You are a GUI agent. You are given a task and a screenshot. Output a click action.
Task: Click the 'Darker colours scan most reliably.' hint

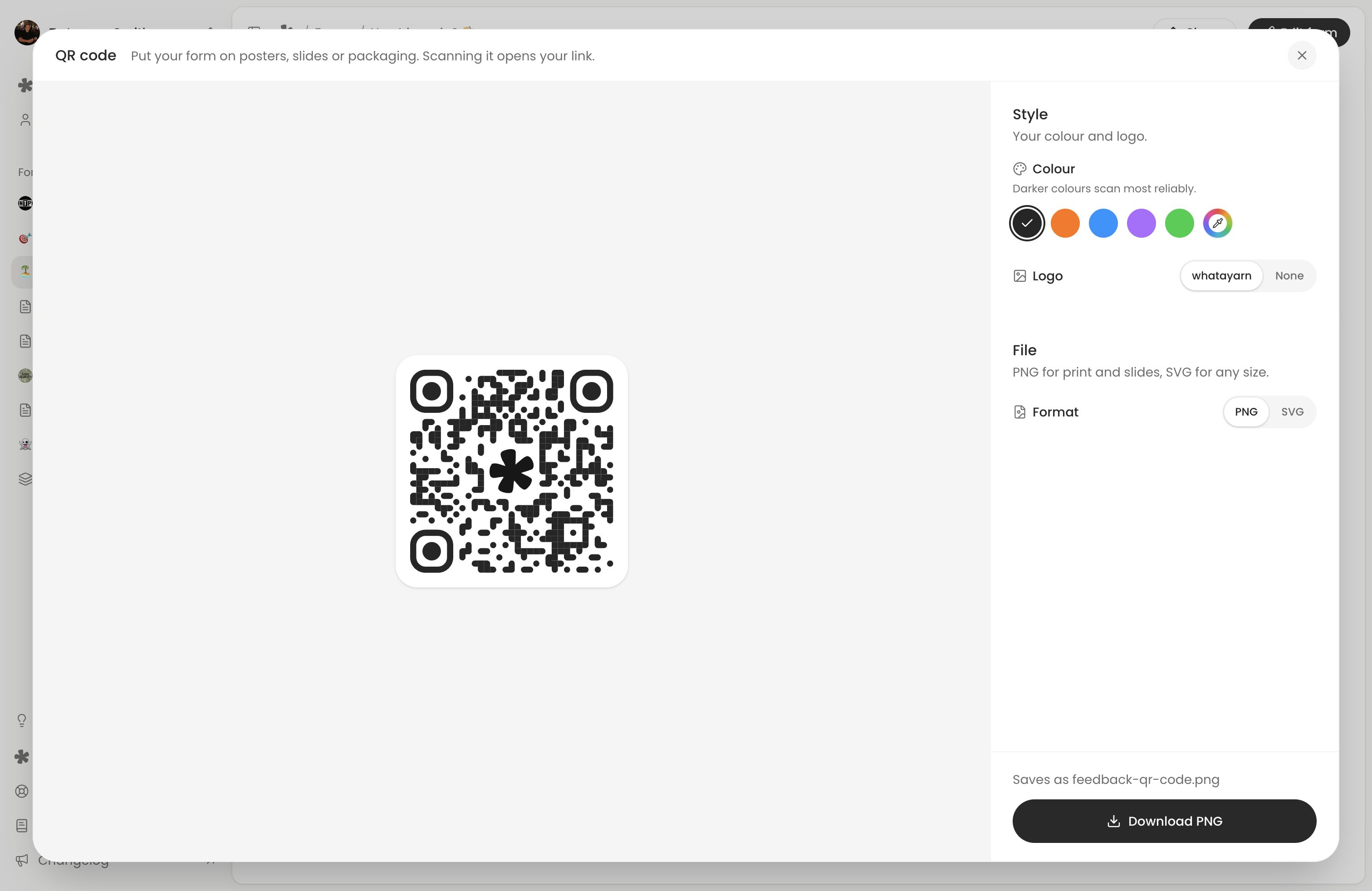click(x=1104, y=188)
